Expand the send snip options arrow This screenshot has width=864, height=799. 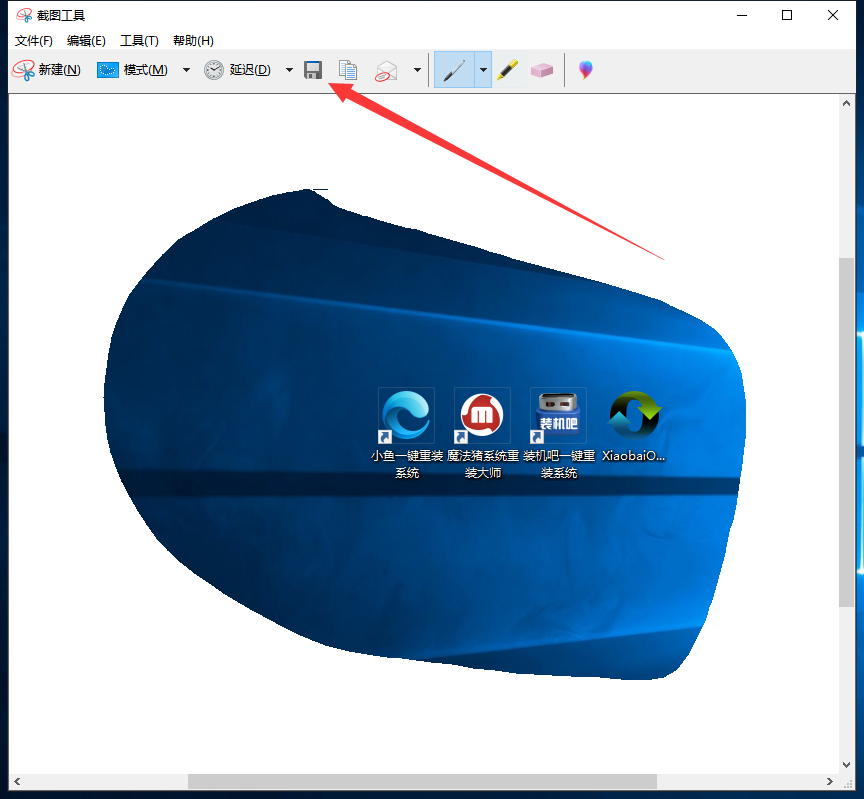tap(417, 70)
